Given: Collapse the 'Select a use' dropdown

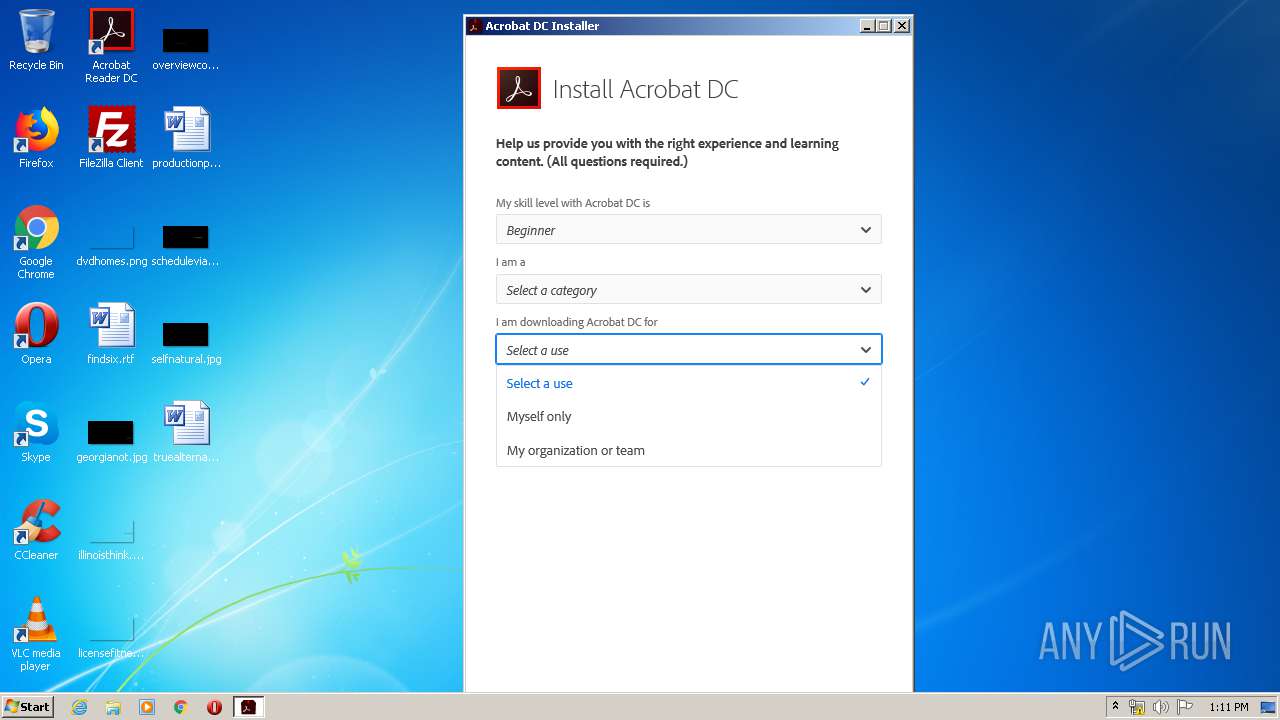Looking at the screenshot, I should (689, 350).
